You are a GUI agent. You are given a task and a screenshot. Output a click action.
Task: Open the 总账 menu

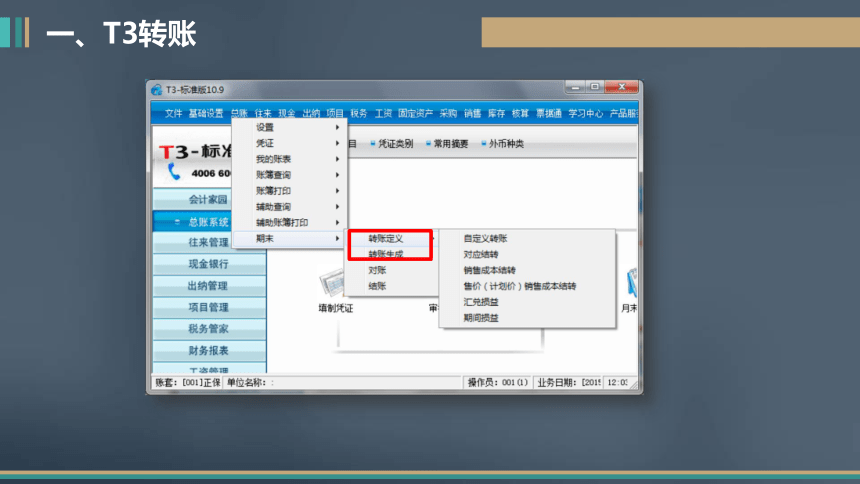click(239, 113)
